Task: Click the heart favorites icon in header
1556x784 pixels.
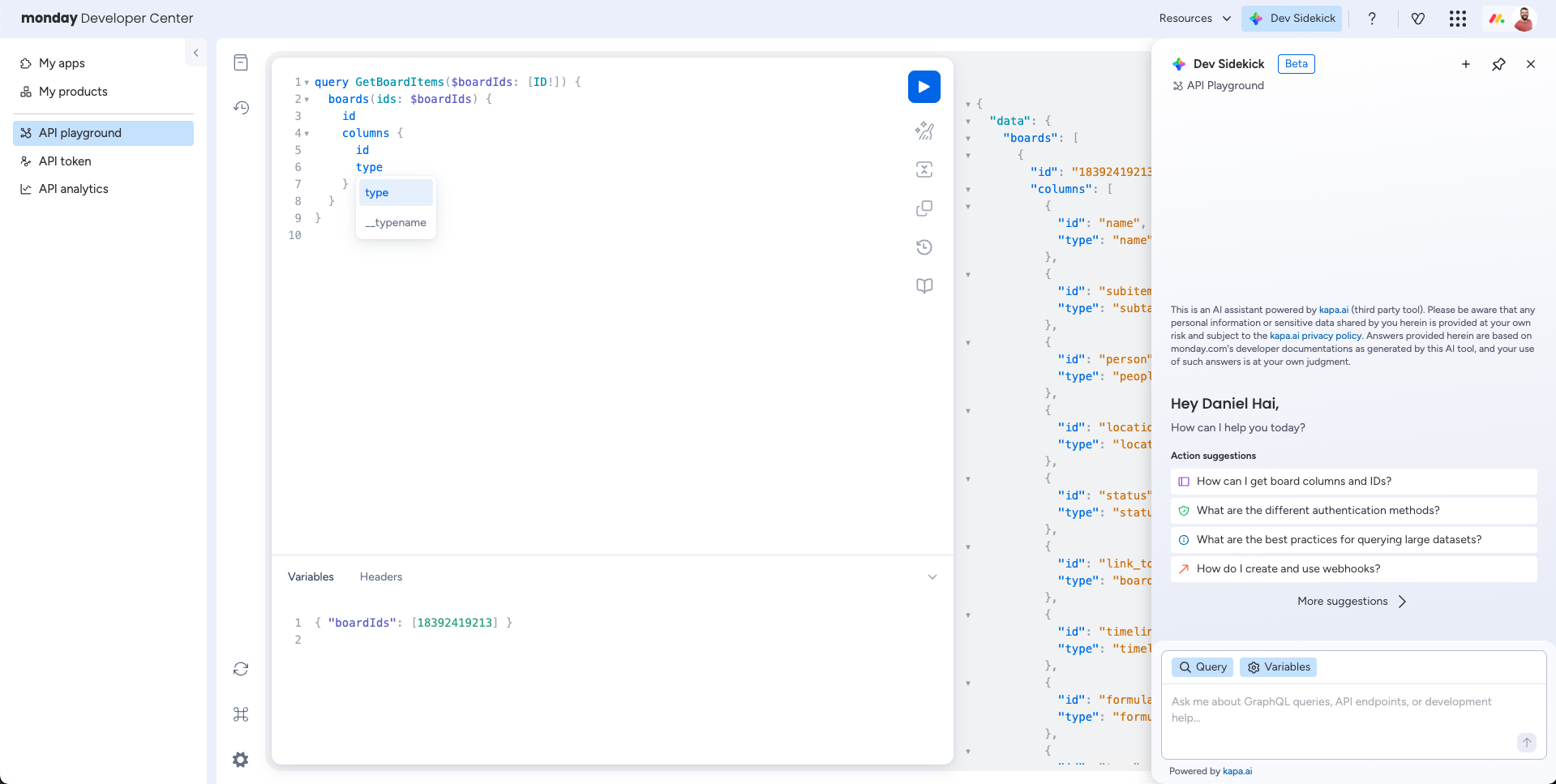Action: (1418, 19)
